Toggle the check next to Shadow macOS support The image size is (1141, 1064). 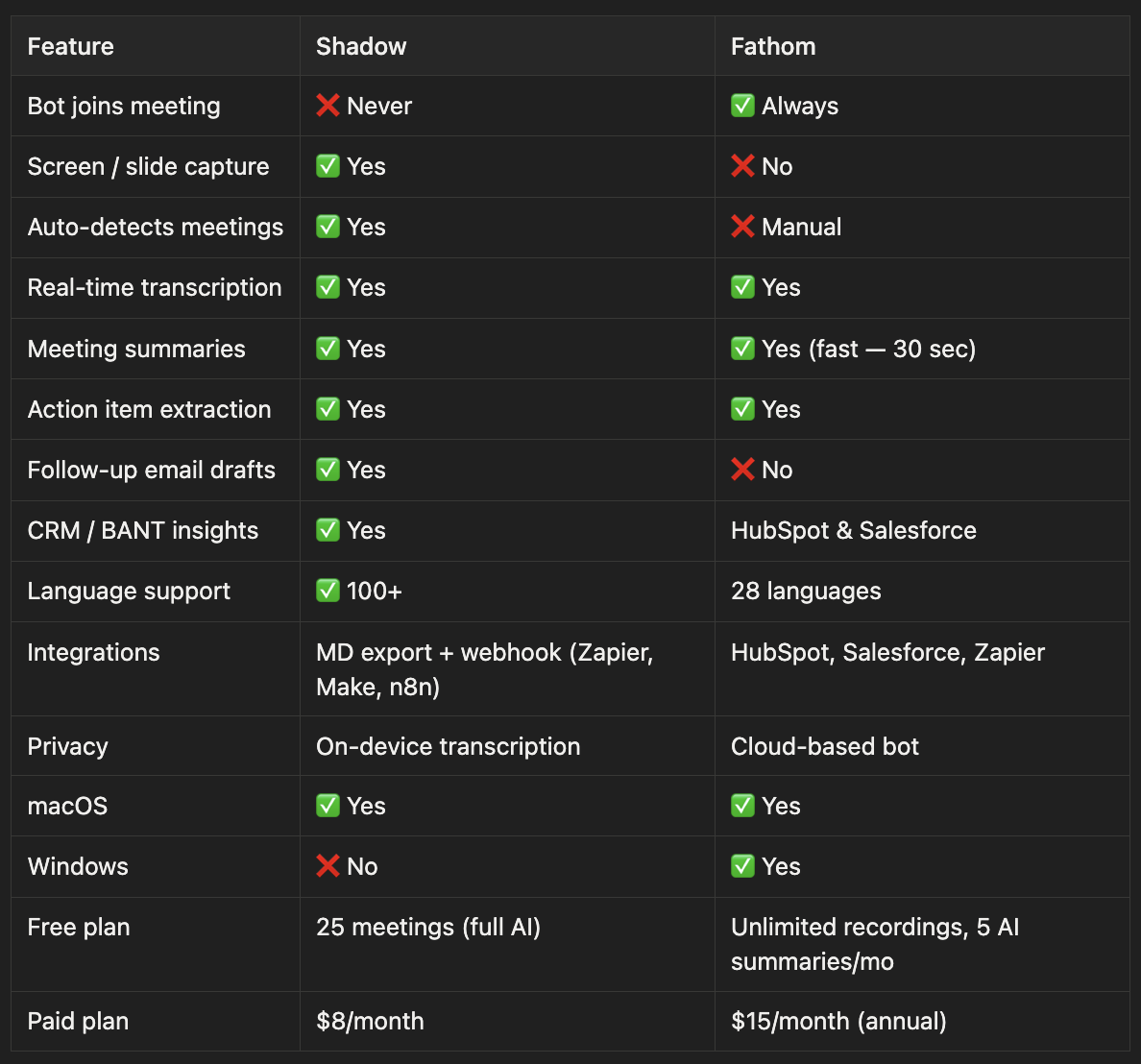coord(328,806)
